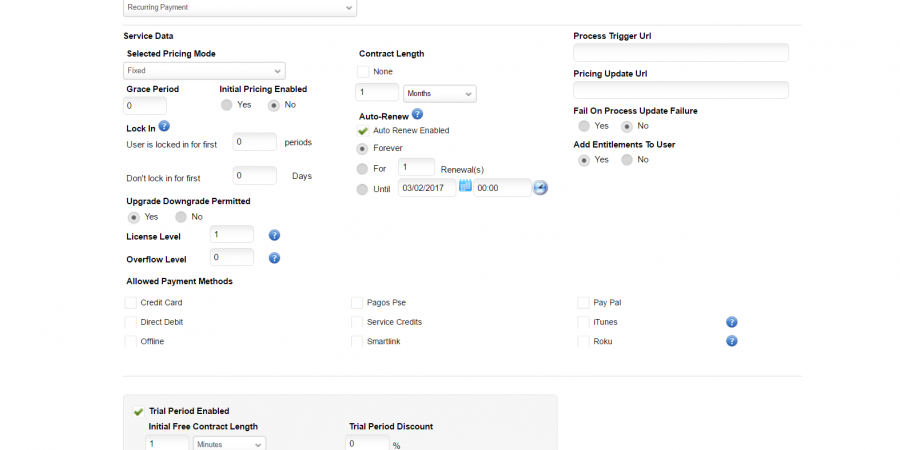This screenshot has width=900, height=450.
Task: Open the Recurring Payment dropdown
Action: (239, 8)
